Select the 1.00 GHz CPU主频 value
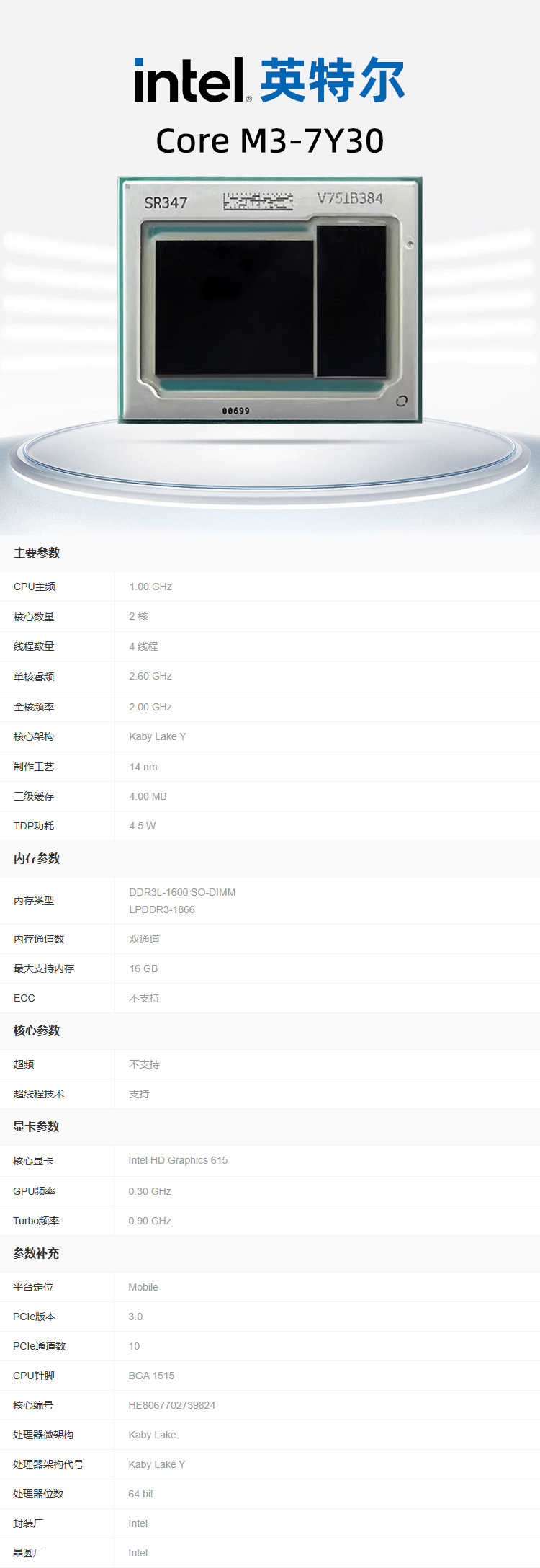540x1568 pixels. [x=150, y=587]
